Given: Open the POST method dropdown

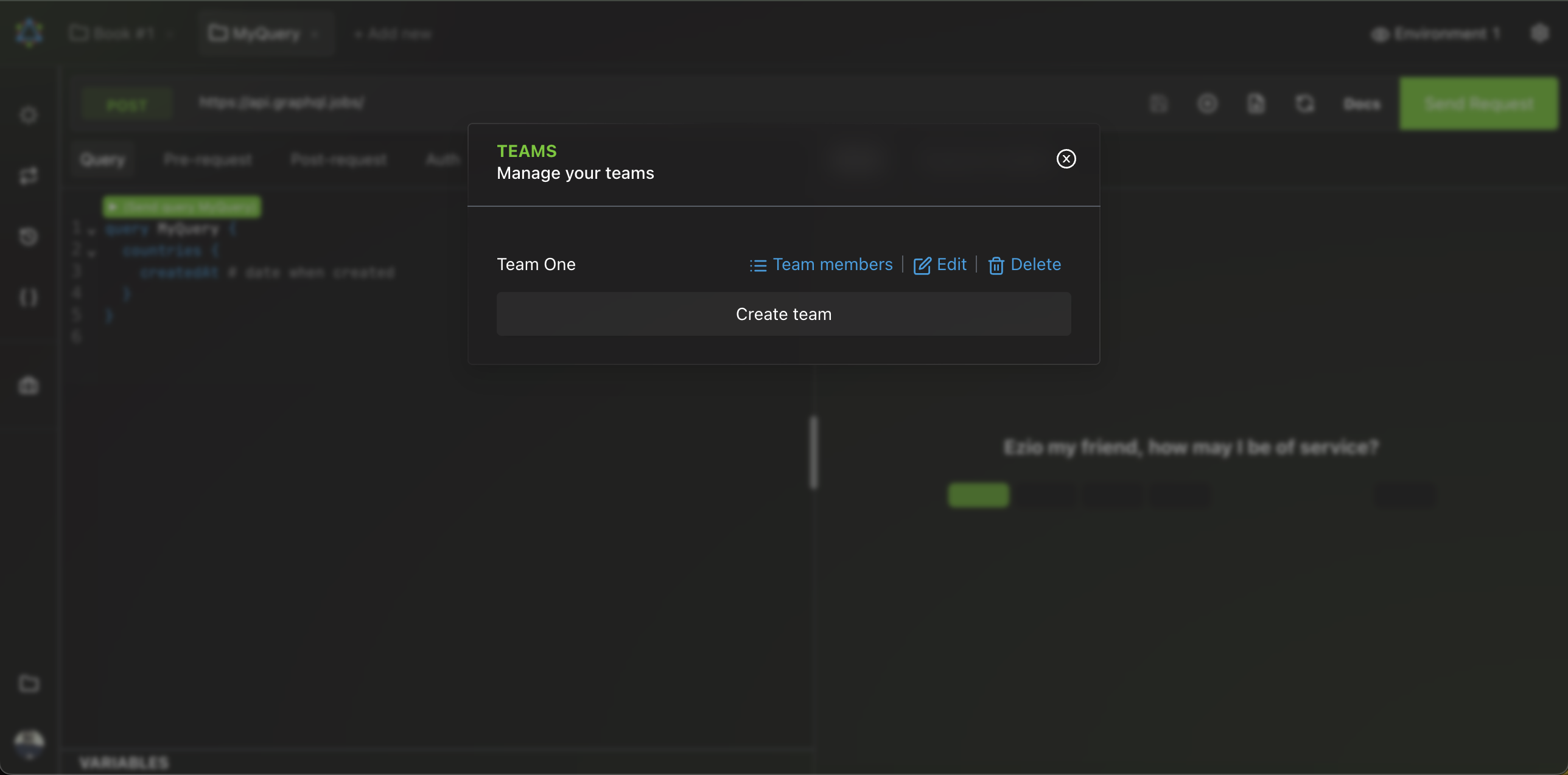Looking at the screenshot, I should tap(127, 105).
